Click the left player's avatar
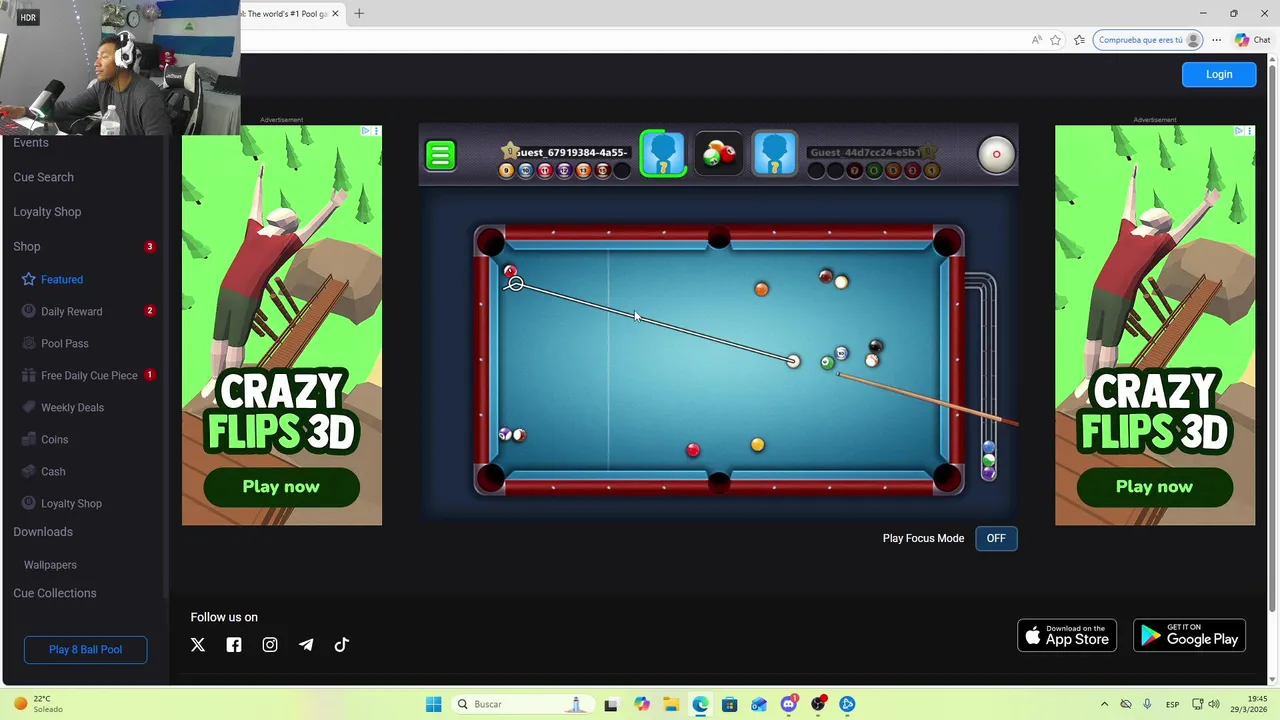Viewport: 1280px width, 720px height. click(x=663, y=155)
